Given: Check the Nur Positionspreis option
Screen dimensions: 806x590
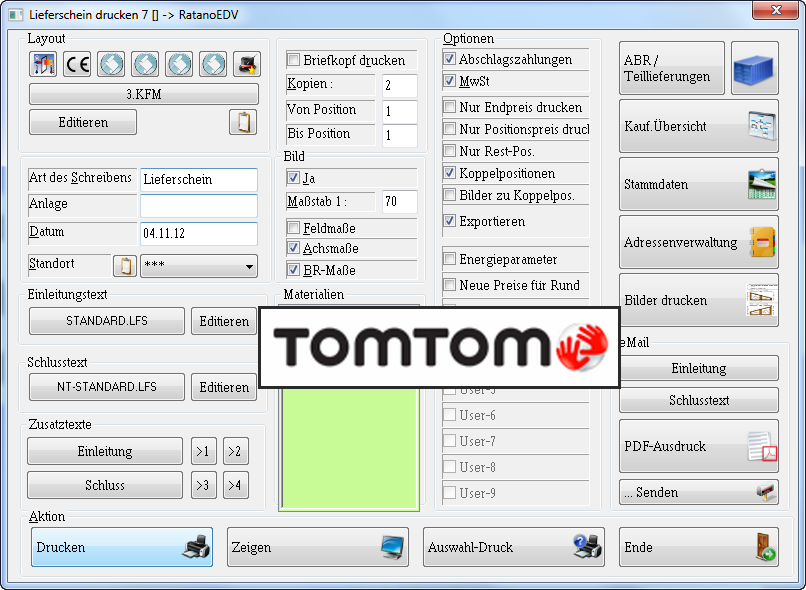Looking at the screenshot, I should point(450,128).
